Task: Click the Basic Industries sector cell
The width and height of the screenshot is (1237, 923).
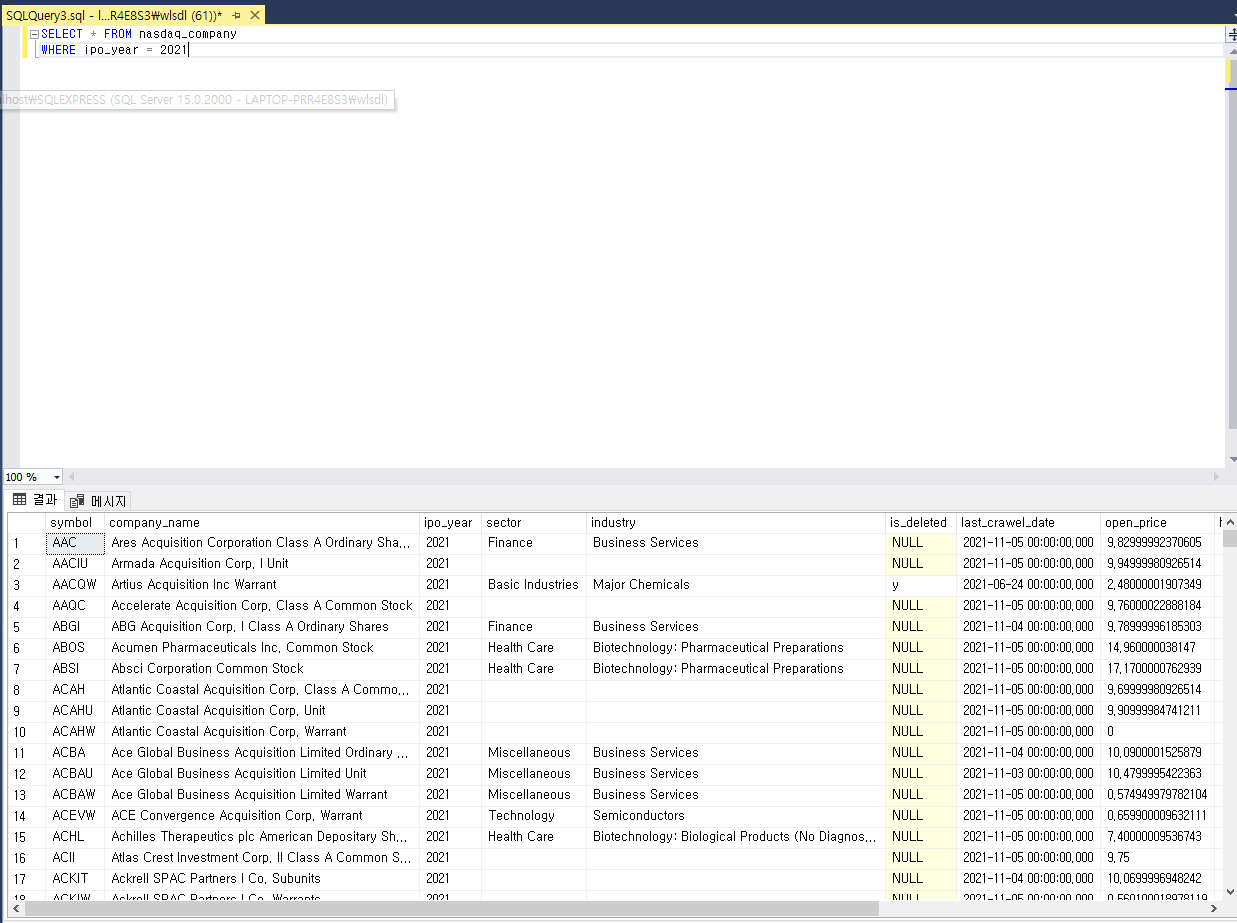Action: click(x=534, y=585)
